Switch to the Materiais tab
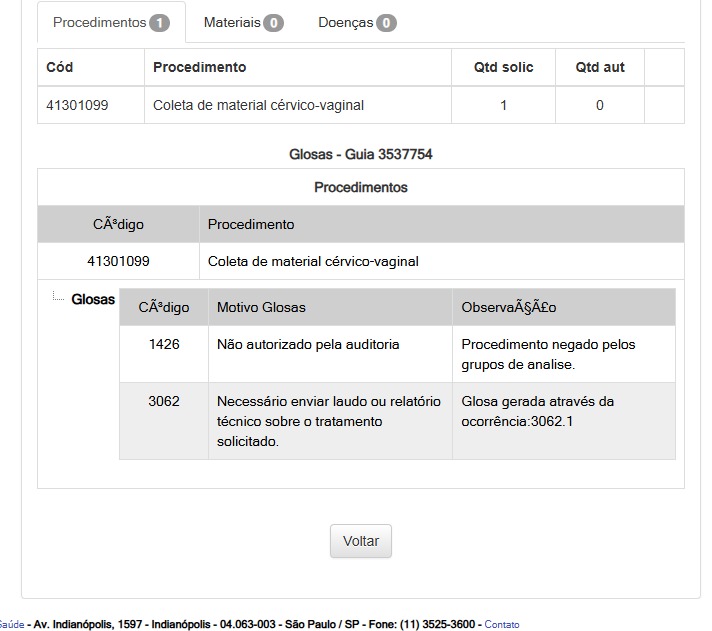Screen dimensions: 712x631 point(243,22)
